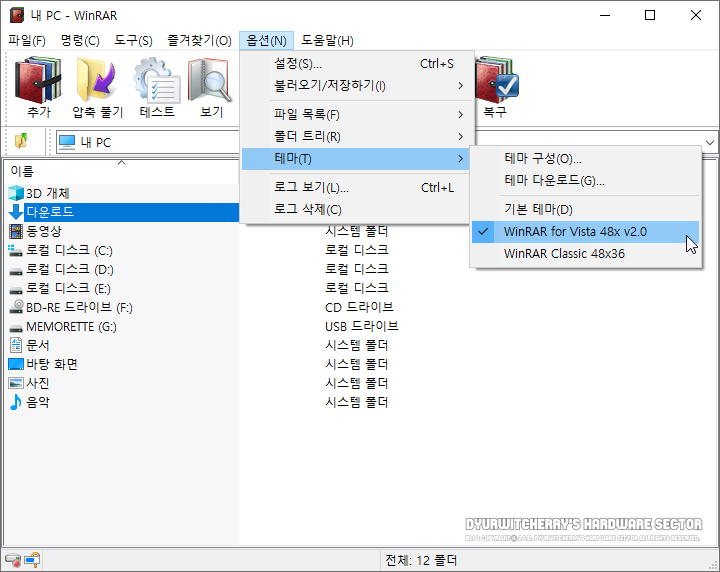Open the 명령(C) menu
720x572 pixels.
coord(80,40)
